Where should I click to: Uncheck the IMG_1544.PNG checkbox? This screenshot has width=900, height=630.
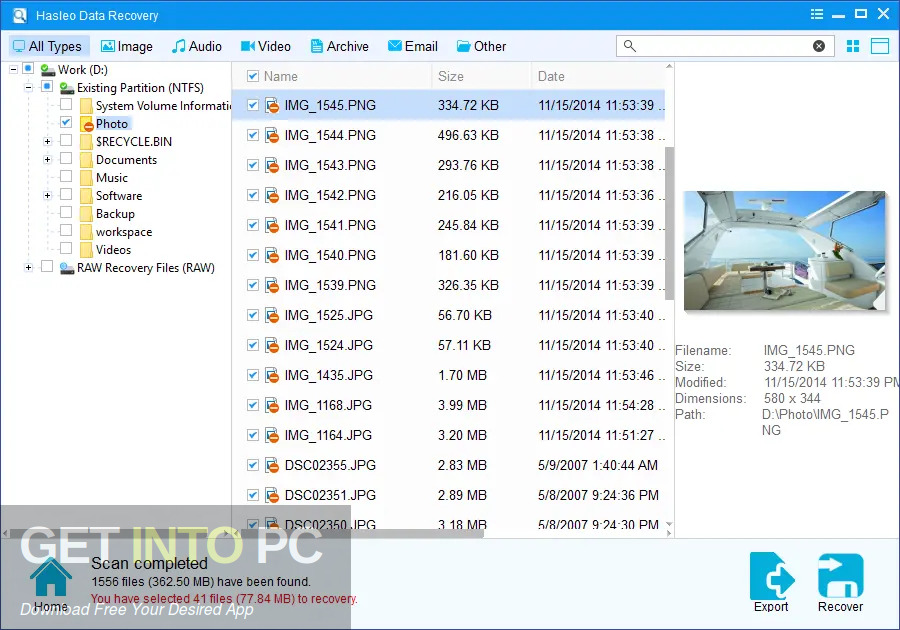click(x=253, y=135)
